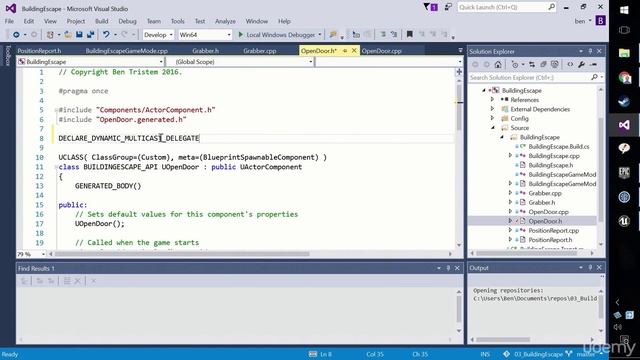Click the editor split window handle
640x360 pixels.
459,72
